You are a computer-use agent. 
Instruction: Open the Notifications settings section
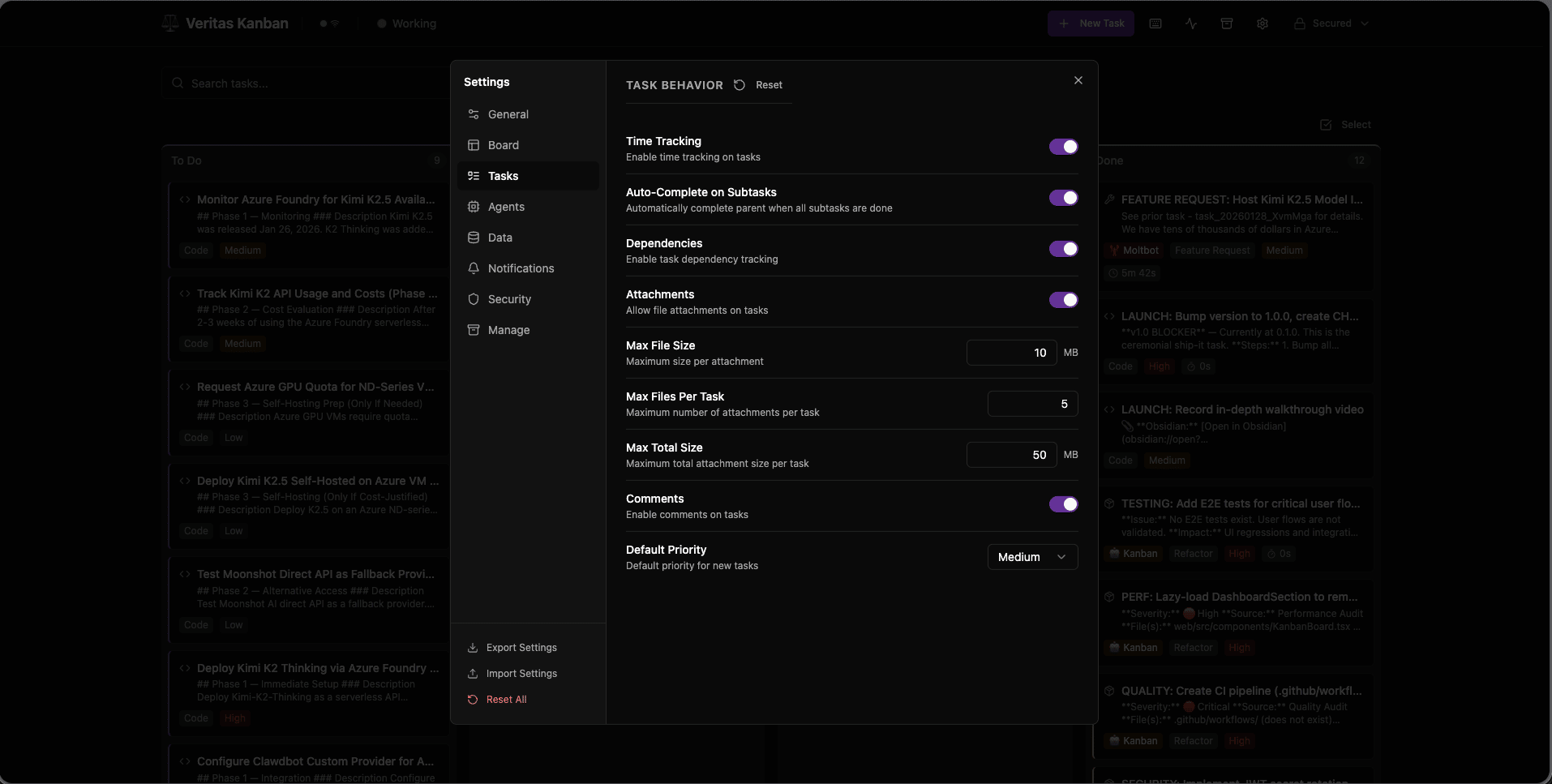521,268
